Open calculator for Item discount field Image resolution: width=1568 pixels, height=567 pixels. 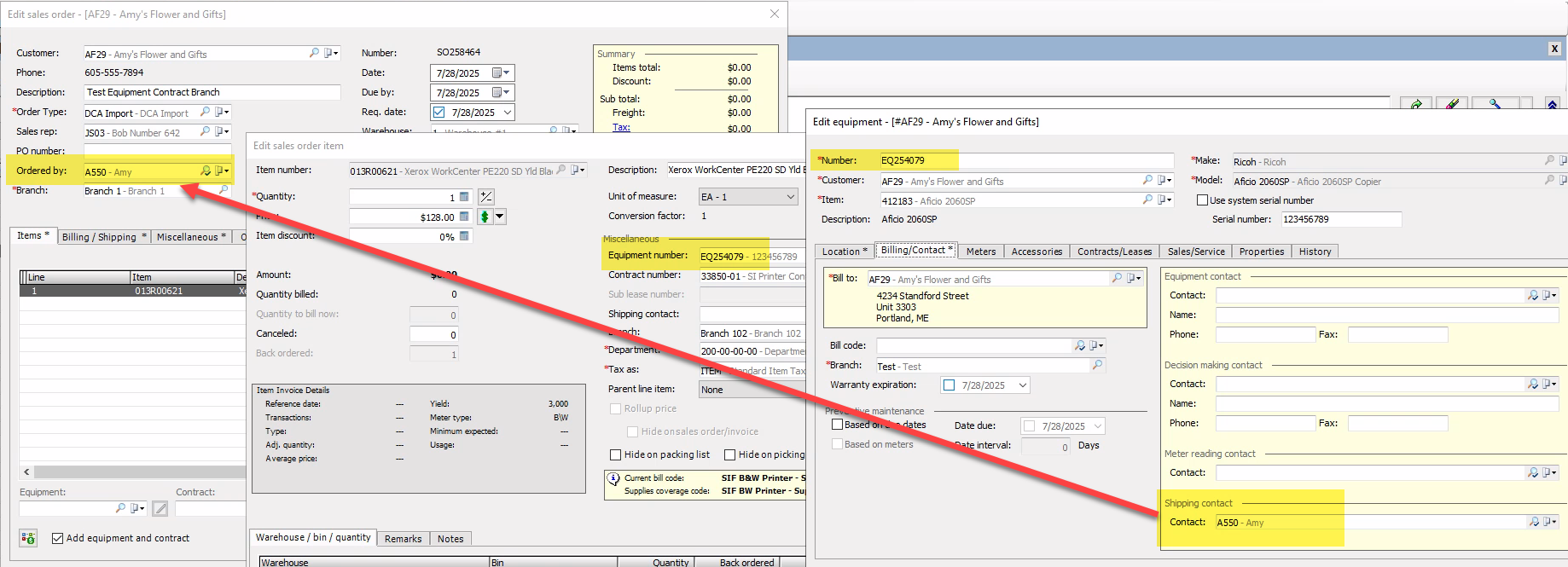pyautogui.click(x=464, y=236)
